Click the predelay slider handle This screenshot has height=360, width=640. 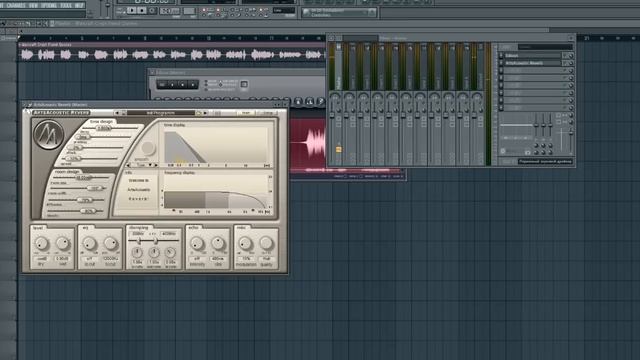pyautogui.click(x=83, y=137)
